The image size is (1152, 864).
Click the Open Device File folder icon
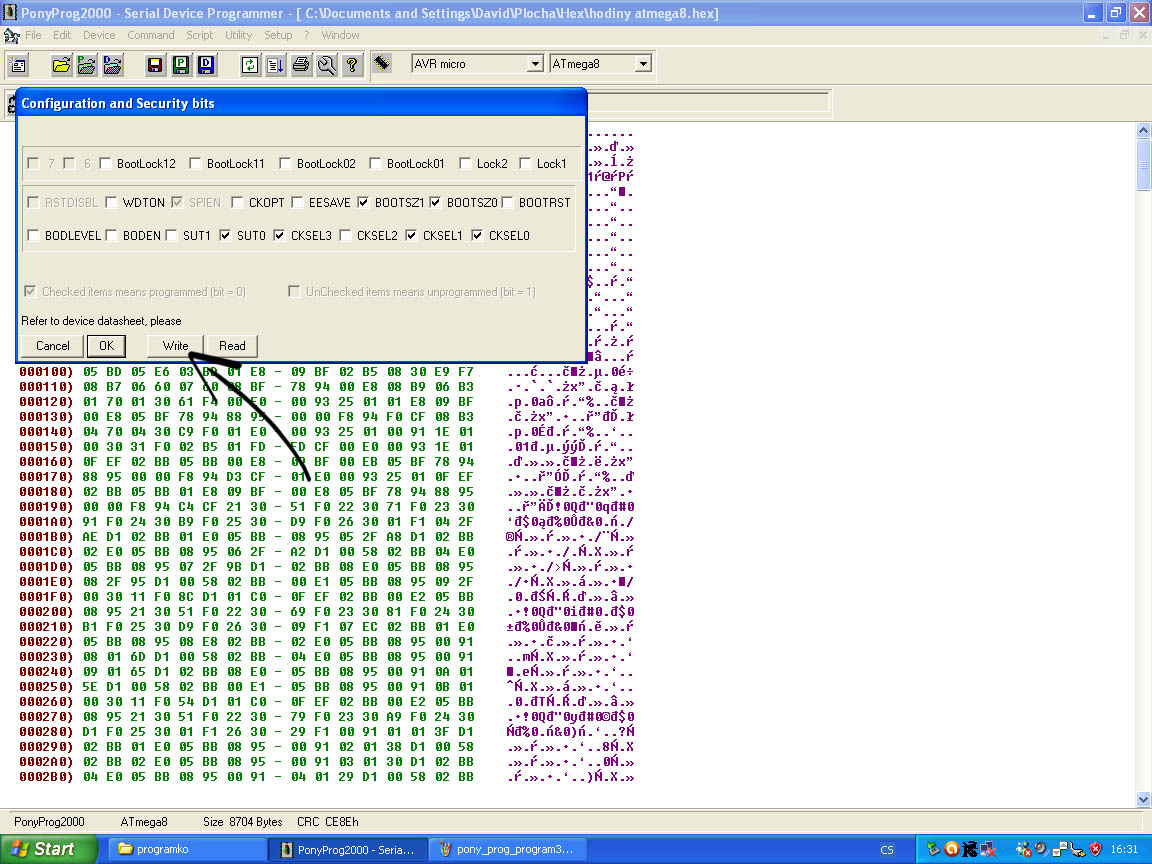(62, 65)
